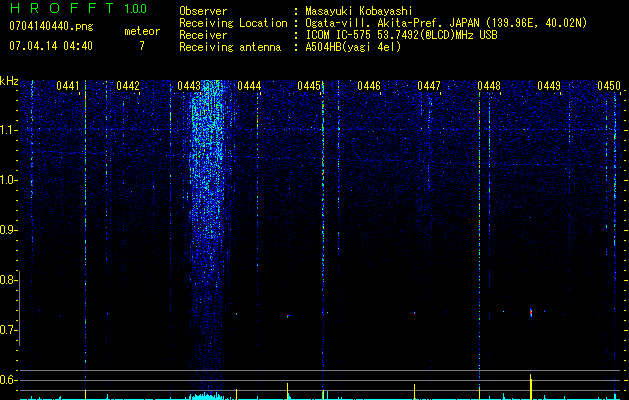The image size is (629, 400).
Task: Click the 0.9 frequency axis label
Action: point(7,230)
